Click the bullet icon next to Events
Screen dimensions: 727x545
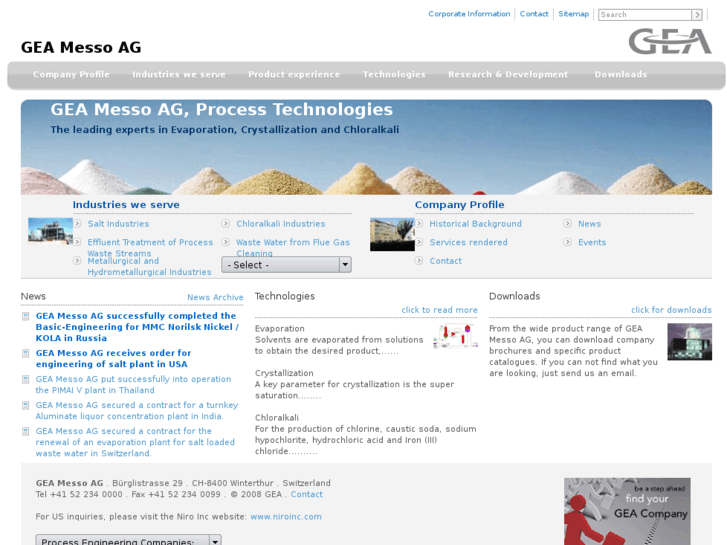(568, 242)
